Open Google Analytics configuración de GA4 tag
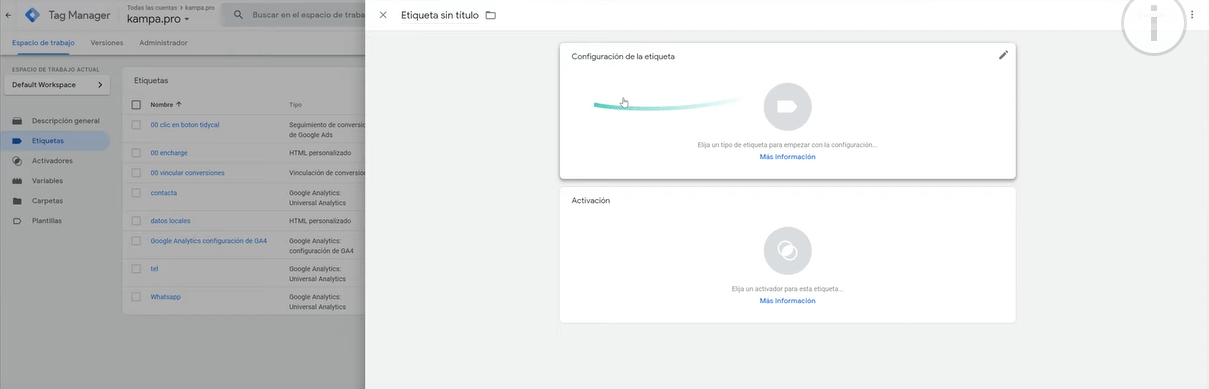This screenshot has width=1209, height=389. coord(208,241)
